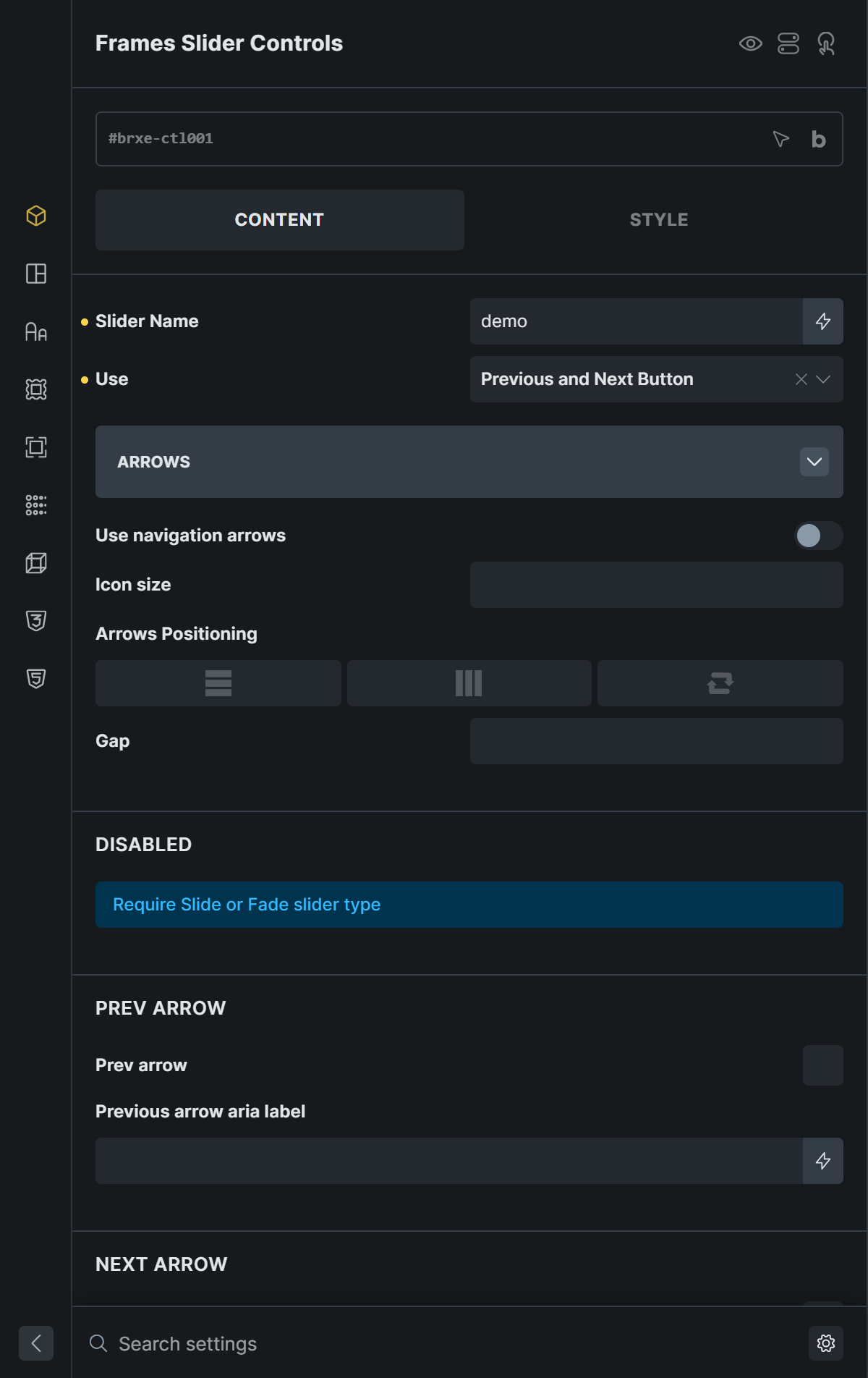Click the #brxe-ctl001 element ID field
868x1378 pixels.
coord(469,139)
